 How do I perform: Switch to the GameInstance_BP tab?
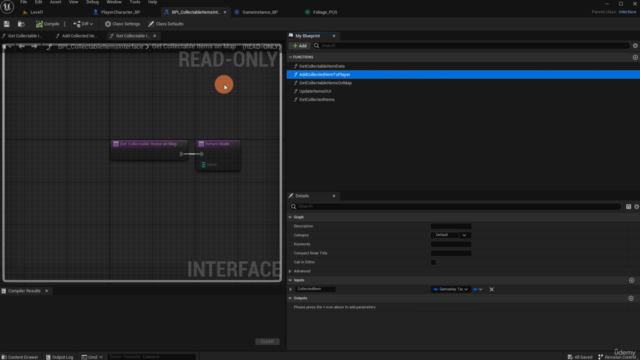point(260,12)
